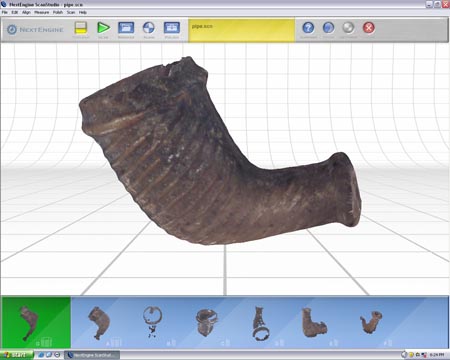Click the gray sphere toolbar icon
Image resolution: width=450 pixels, height=360 pixels.
point(349,28)
